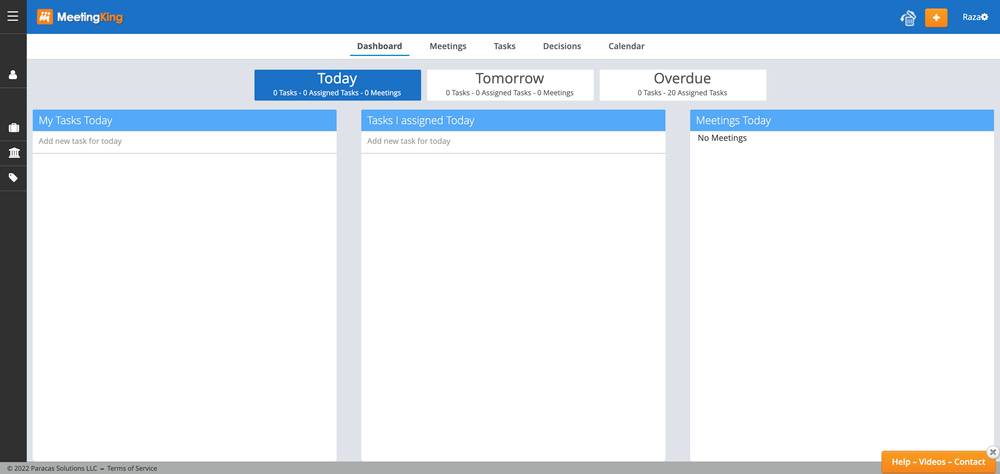
Task: Click Add new task field under My Tasks Today
Action: pyautogui.click(x=184, y=141)
